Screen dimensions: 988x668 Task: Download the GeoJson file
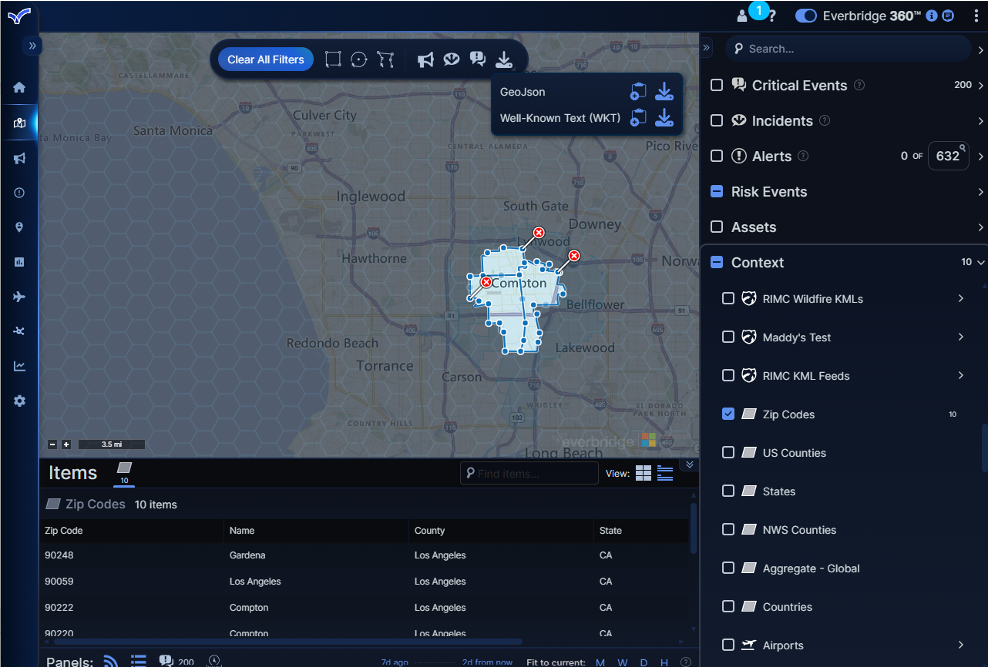click(664, 92)
